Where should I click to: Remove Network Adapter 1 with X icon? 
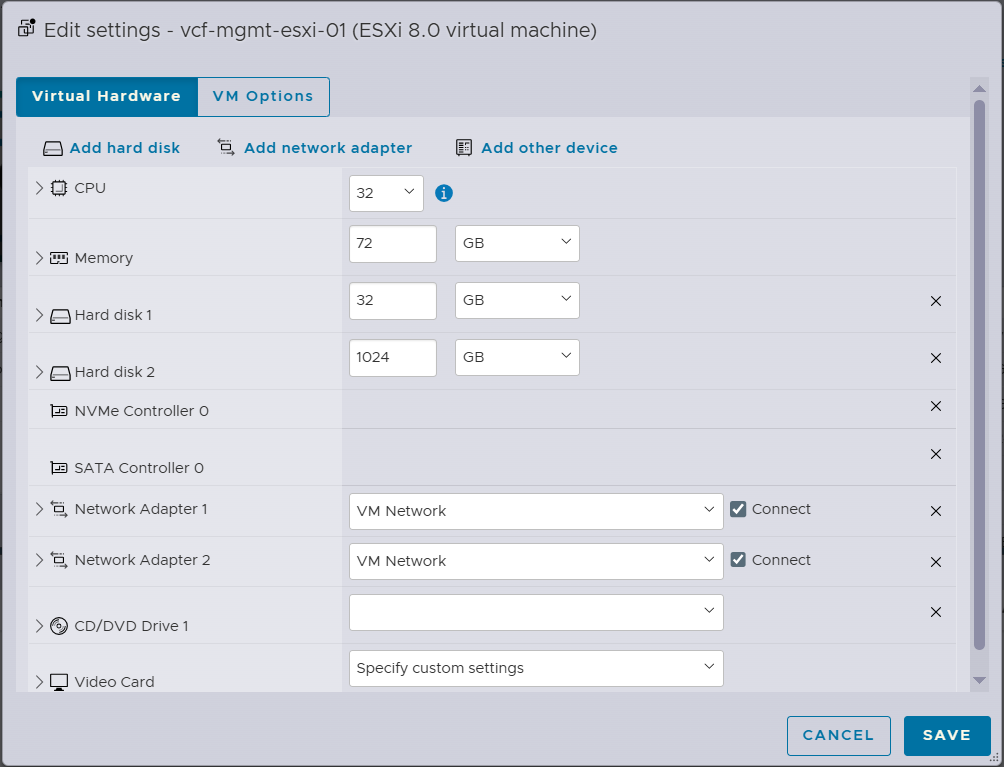[936, 511]
